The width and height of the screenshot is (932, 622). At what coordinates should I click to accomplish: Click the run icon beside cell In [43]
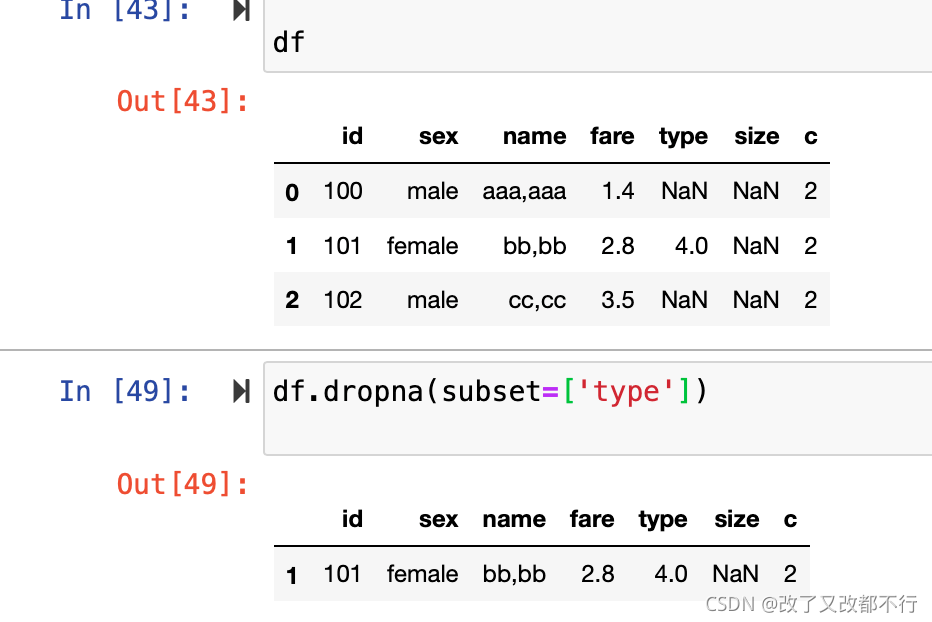[x=241, y=10]
